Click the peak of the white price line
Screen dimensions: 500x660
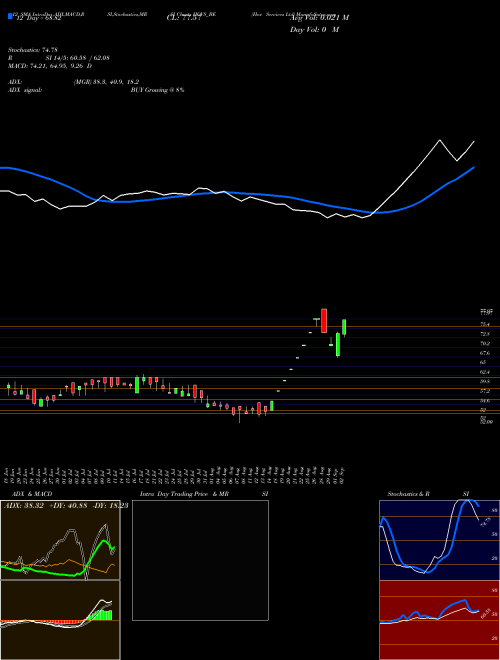coord(440,140)
